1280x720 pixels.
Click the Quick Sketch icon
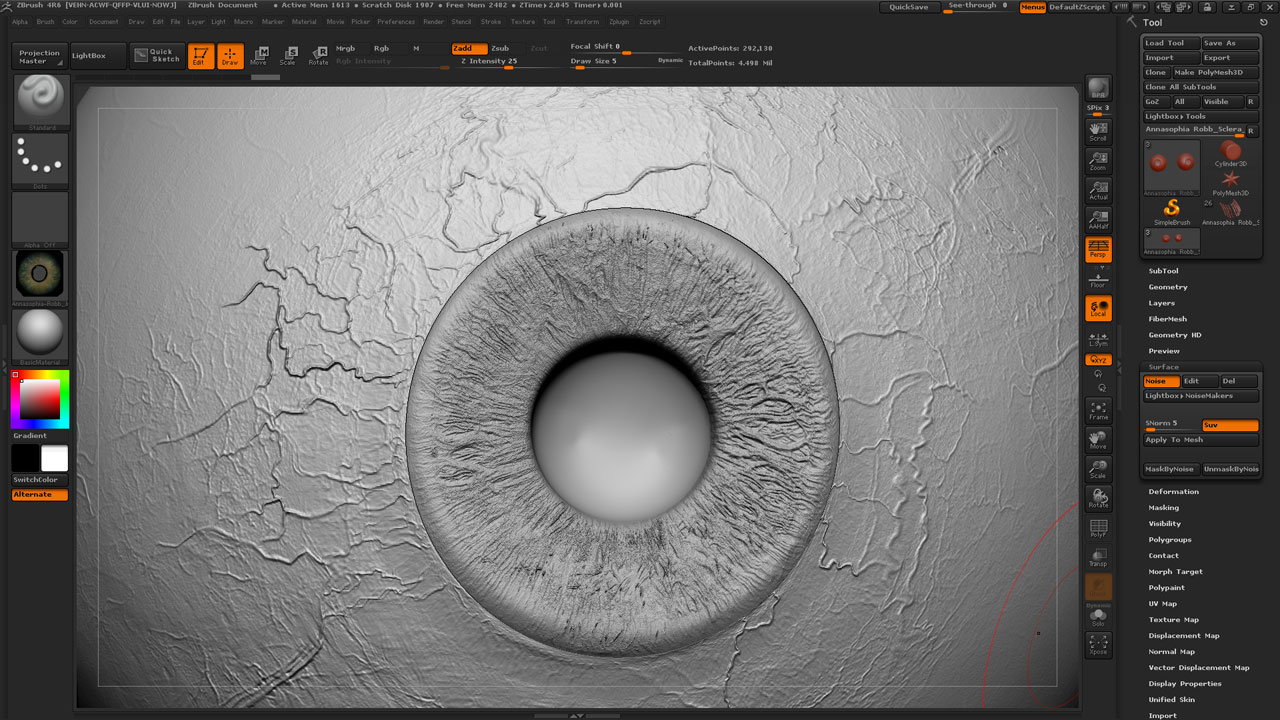[156, 56]
